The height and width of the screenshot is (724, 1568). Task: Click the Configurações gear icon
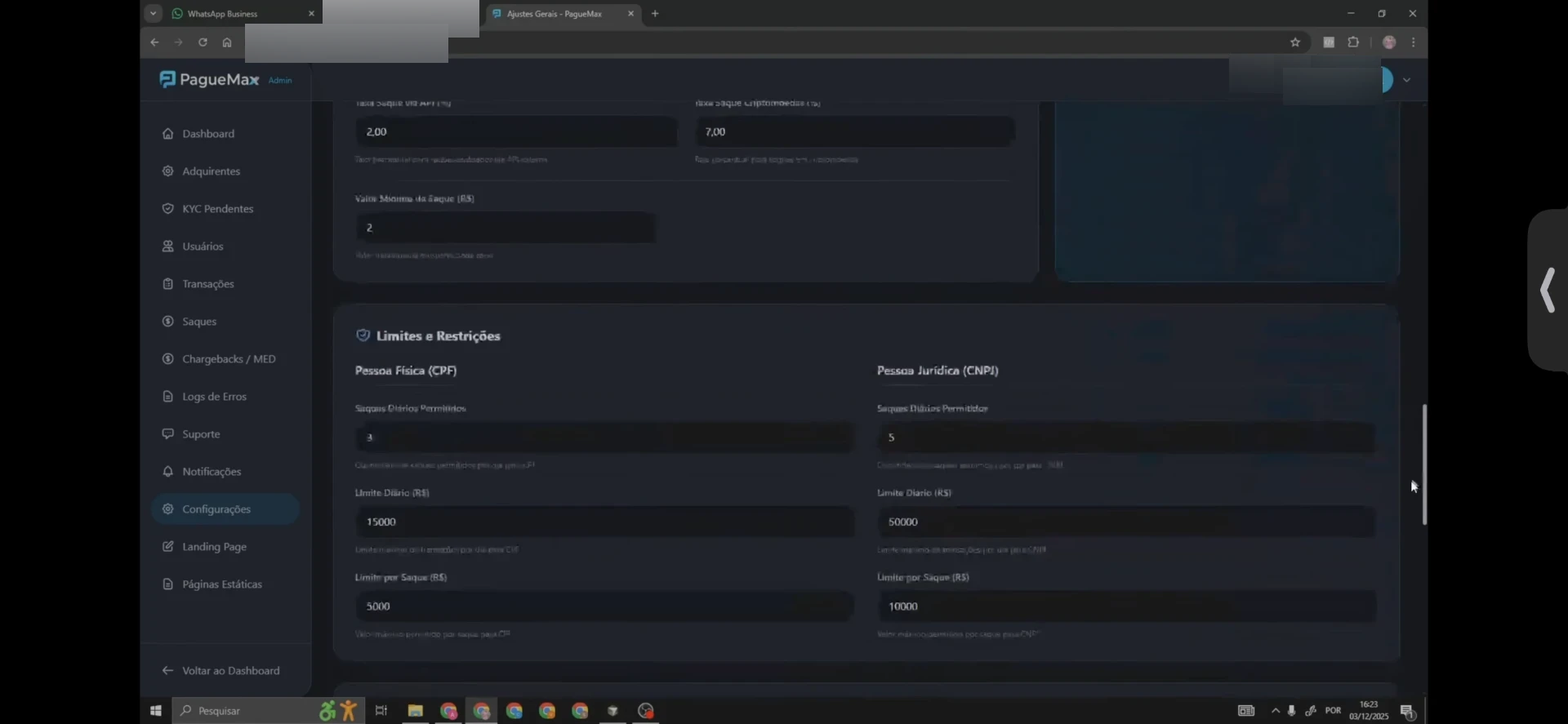(167, 509)
